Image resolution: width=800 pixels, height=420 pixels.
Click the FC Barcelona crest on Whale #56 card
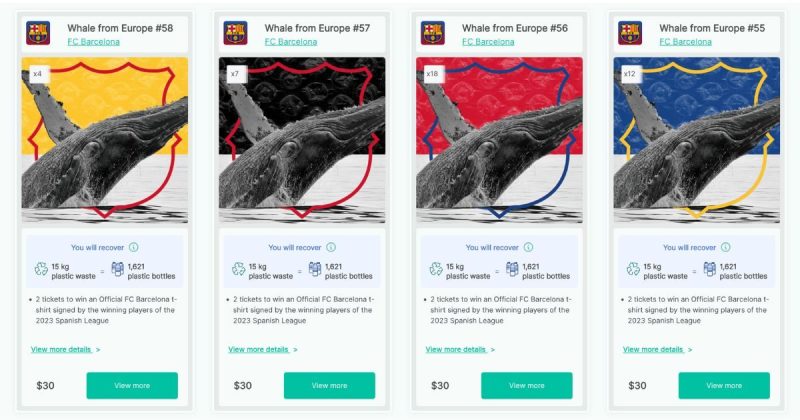[433, 33]
